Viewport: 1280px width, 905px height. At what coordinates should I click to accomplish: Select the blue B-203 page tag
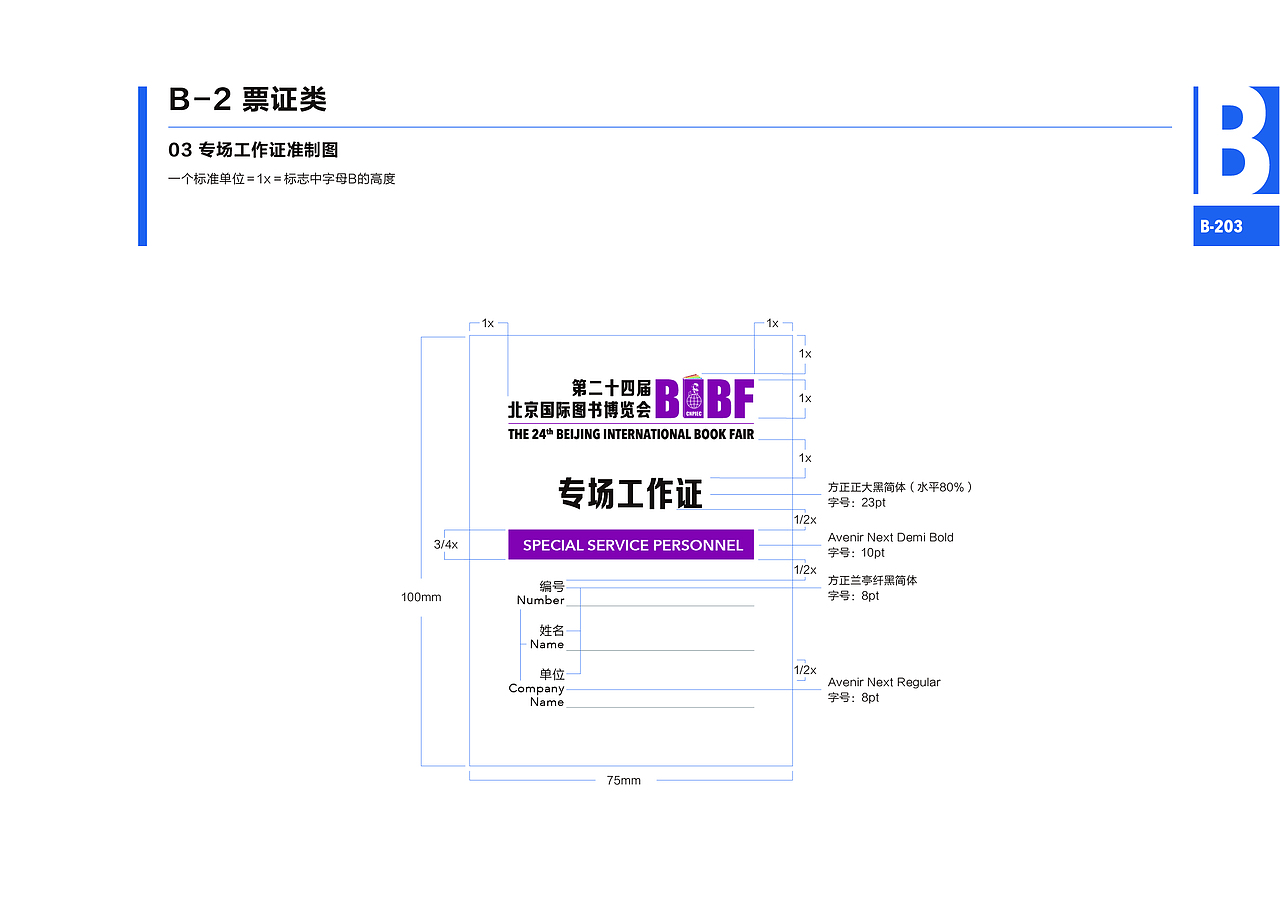coord(1236,226)
